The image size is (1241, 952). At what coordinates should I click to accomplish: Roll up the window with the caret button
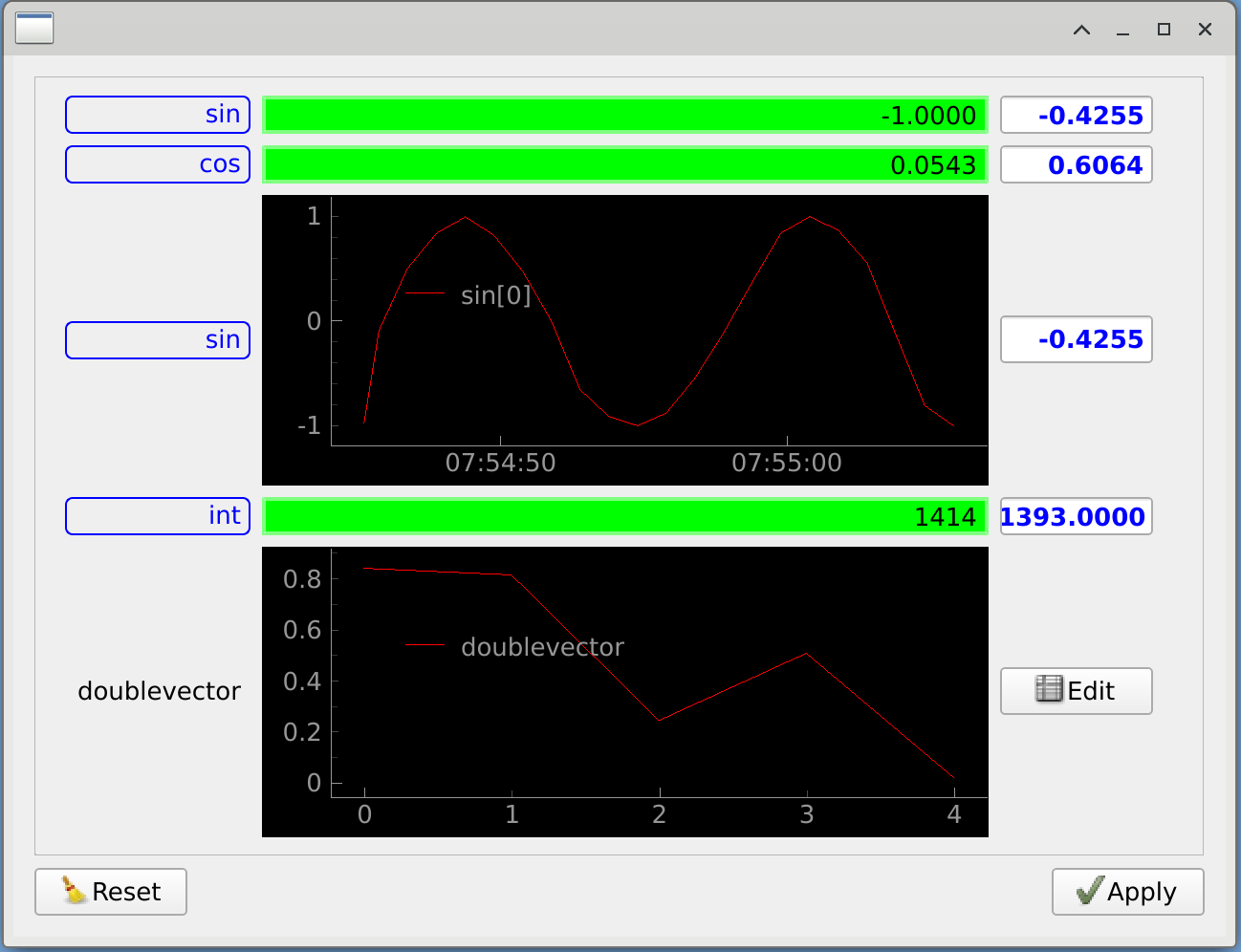[1081, 30]
